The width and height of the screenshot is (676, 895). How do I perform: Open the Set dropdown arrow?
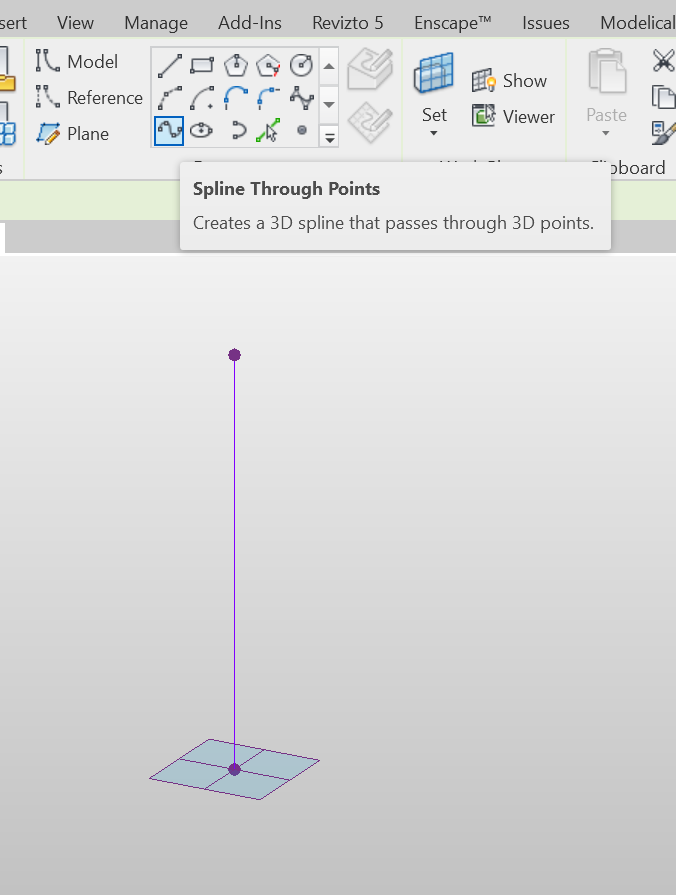click(x=434, y=134)
